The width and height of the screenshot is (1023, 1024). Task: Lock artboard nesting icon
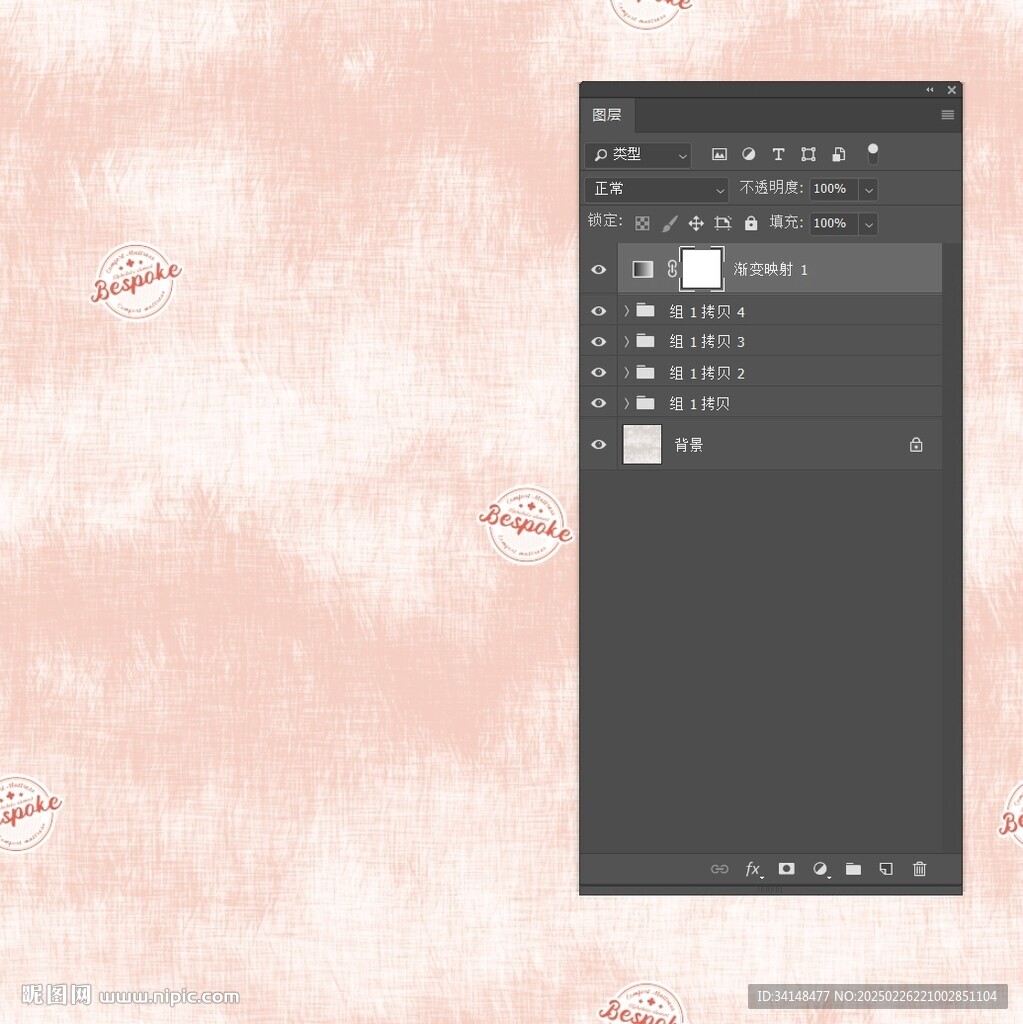point(723,223)
